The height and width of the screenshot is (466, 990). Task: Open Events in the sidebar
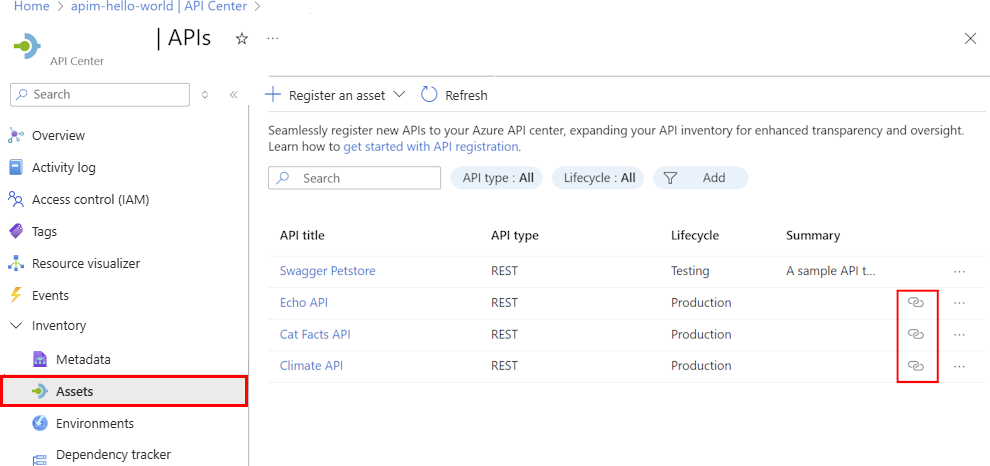51,295
